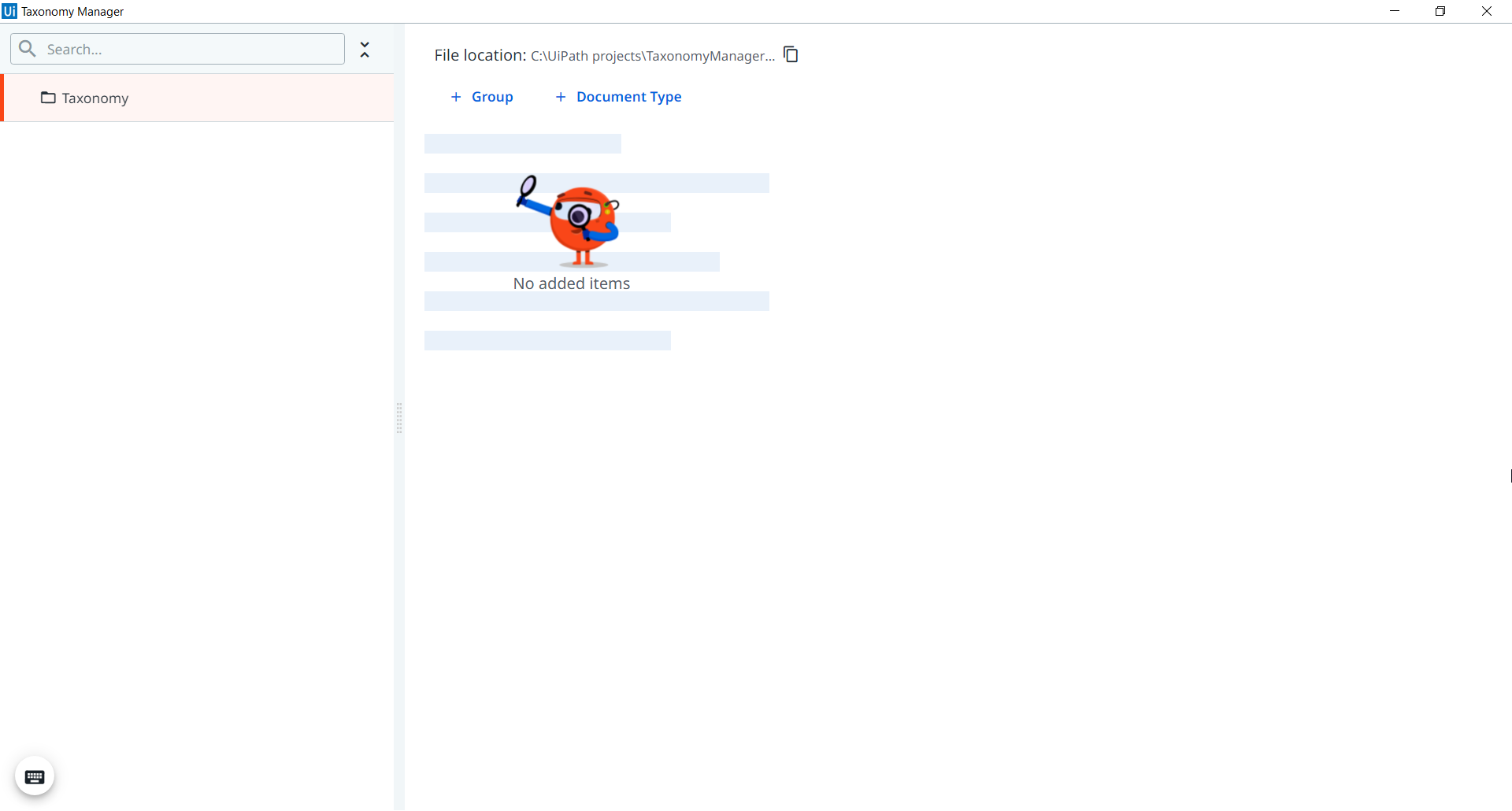This screenshot has height=811, width=1512.
Task: Open the keyboard shortcuts button
Action: (35, 777)
